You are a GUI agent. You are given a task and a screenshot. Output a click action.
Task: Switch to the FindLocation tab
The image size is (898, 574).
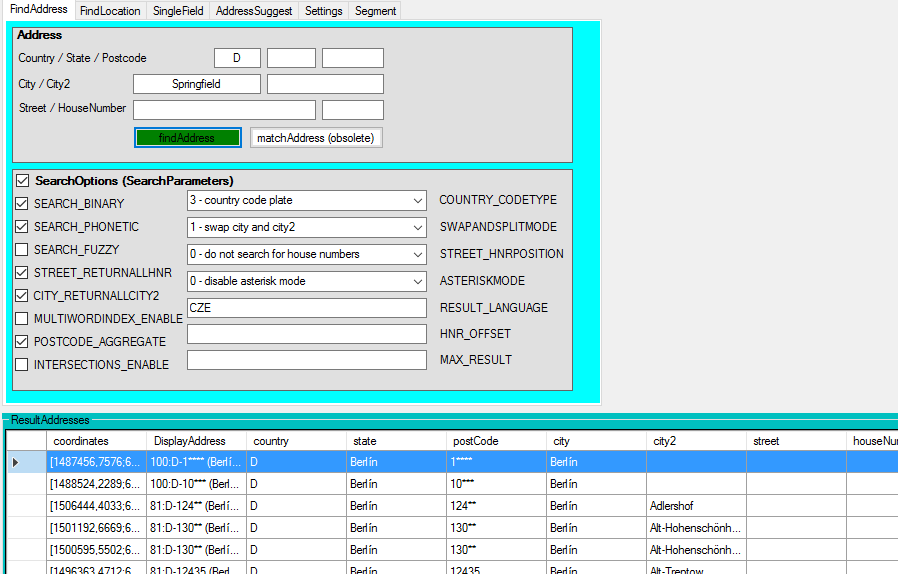click(x=110, y=11)
